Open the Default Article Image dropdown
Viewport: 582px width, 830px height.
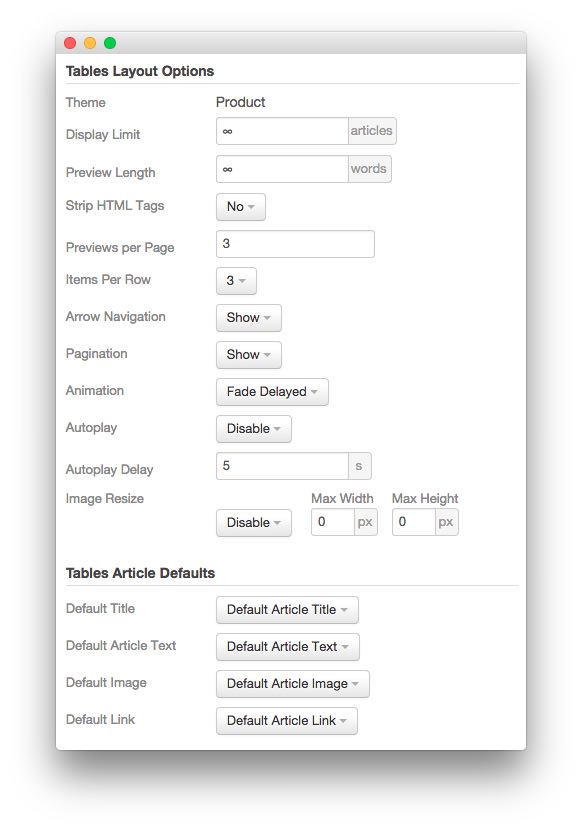(293, 684)
